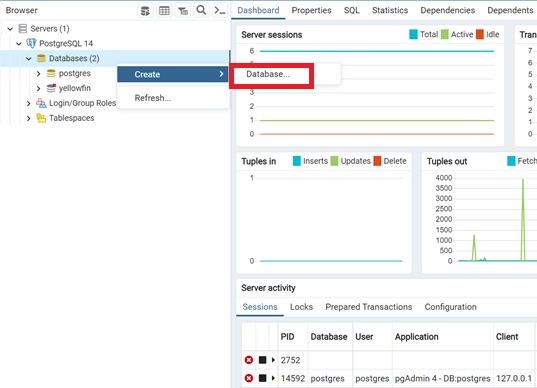537x388 pixels.
Task: Click the Server activity heading
Action: point(268,288)
